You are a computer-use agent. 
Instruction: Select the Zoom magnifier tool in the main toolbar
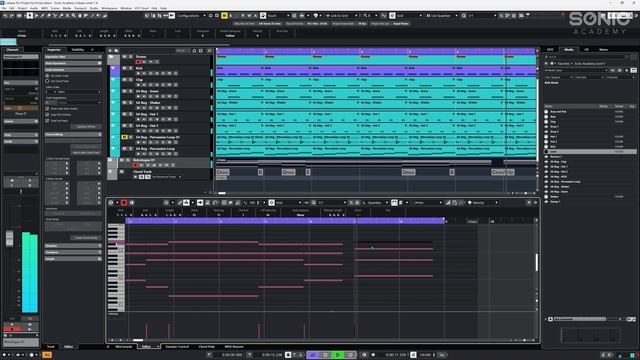click(x=74, y=16)
